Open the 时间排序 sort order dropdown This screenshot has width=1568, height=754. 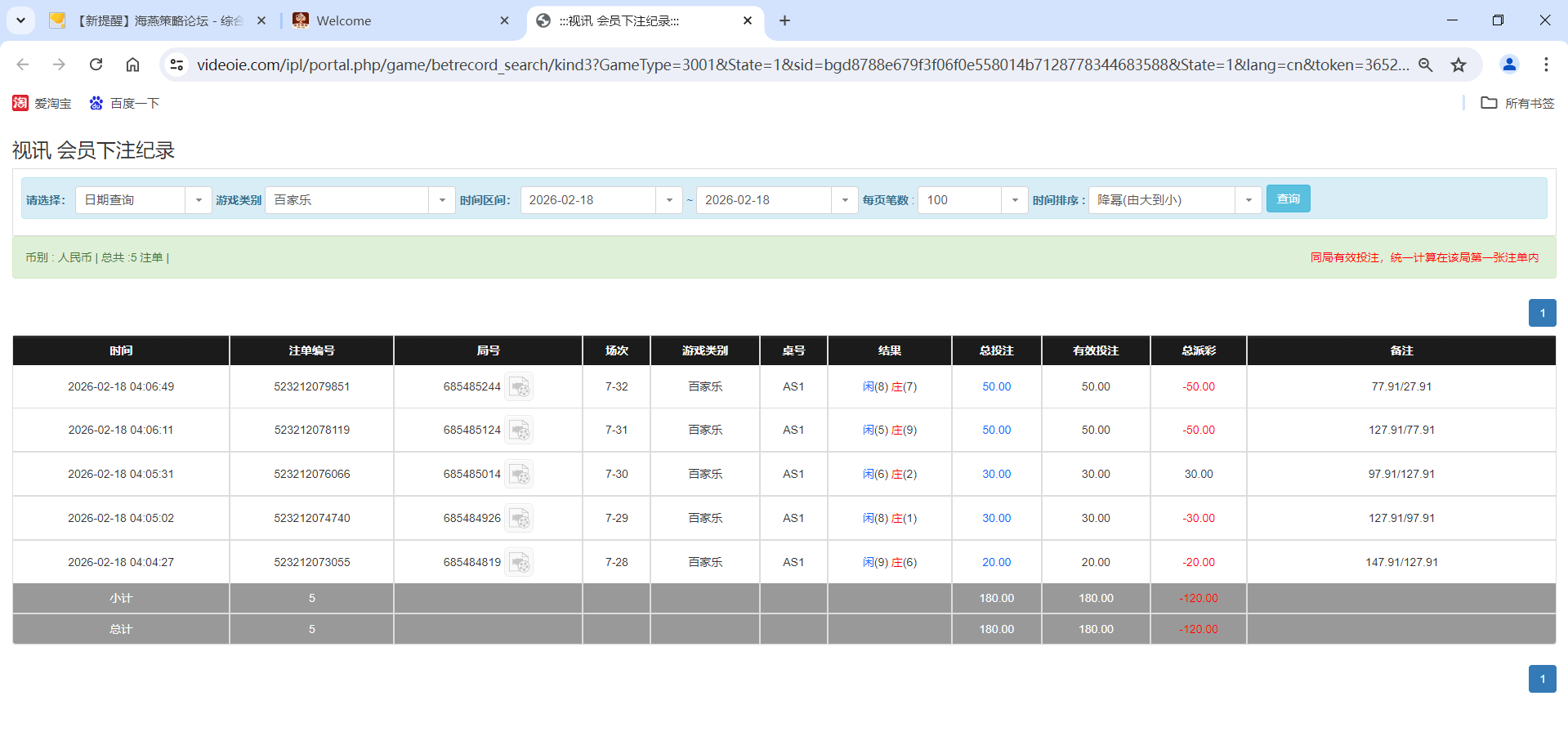(1248, 199)
